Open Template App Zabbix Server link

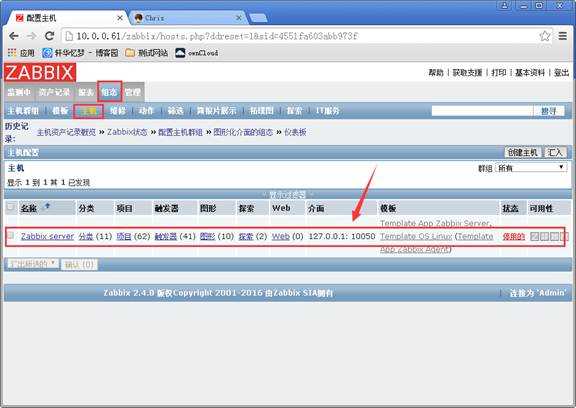[x=435, y=223]
